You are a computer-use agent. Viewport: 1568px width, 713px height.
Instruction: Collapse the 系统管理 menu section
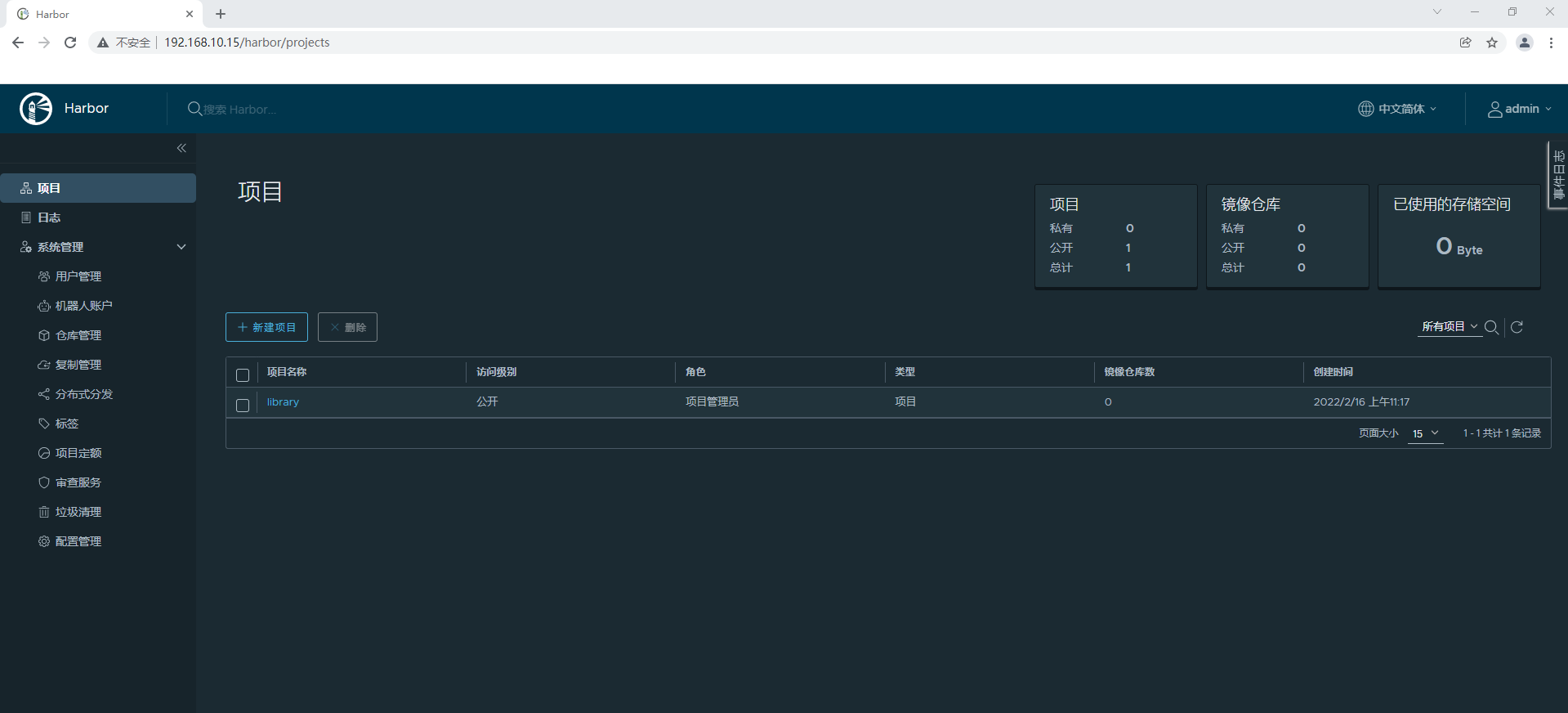(x=181, y=247)
